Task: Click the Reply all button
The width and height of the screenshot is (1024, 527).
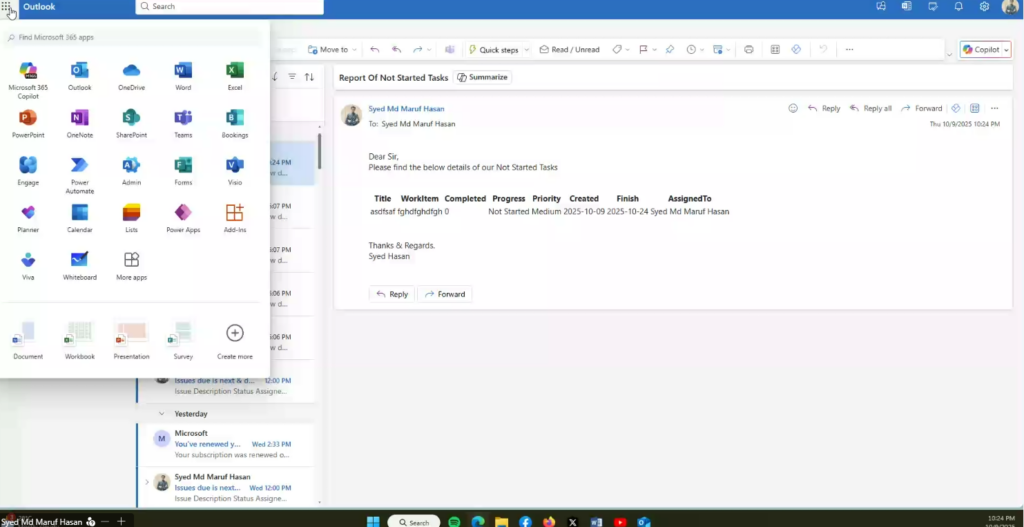Action: coord(870,108)
